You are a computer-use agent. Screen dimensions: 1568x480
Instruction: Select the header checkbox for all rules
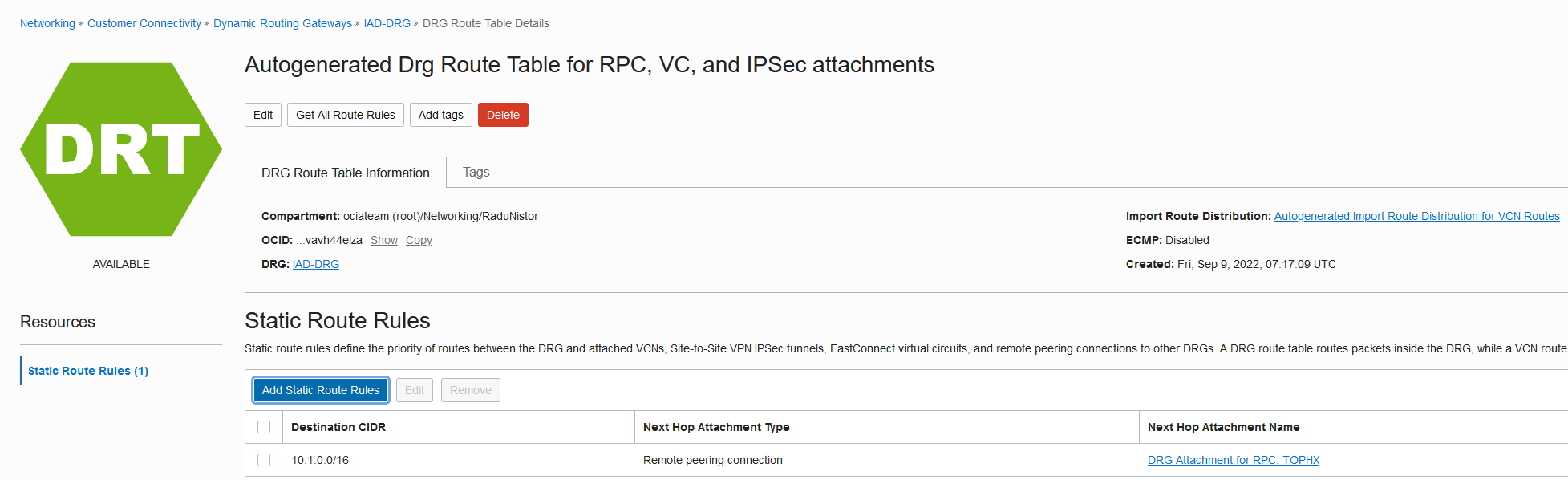(x=264, y=427)
